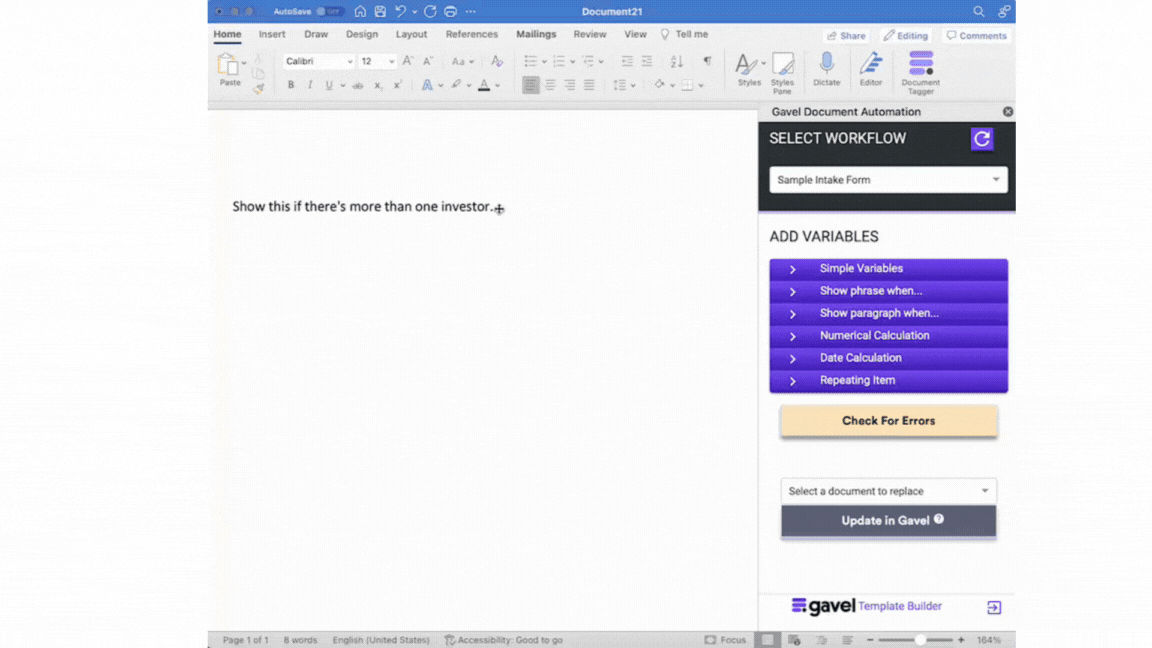Click the Update in Gavel button

[x=888, y=521]
